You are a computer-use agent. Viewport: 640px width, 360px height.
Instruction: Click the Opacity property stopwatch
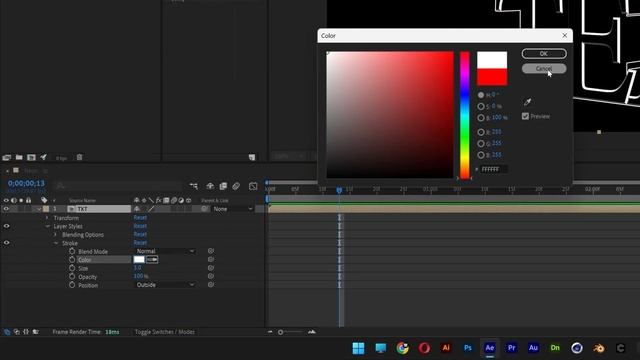[x=72, y=276]
